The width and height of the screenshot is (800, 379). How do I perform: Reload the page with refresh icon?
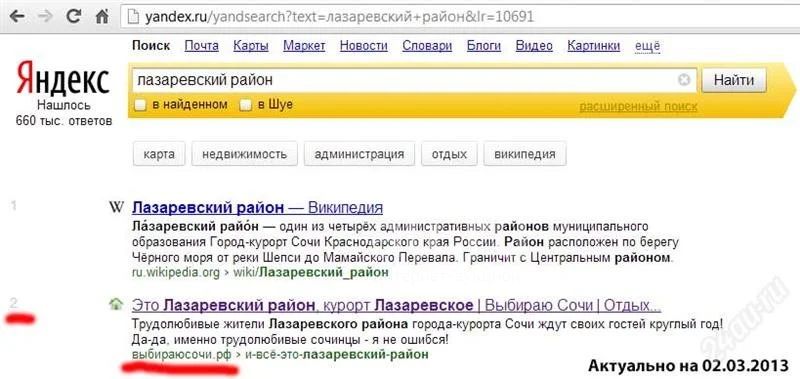(x=74, y=17)
